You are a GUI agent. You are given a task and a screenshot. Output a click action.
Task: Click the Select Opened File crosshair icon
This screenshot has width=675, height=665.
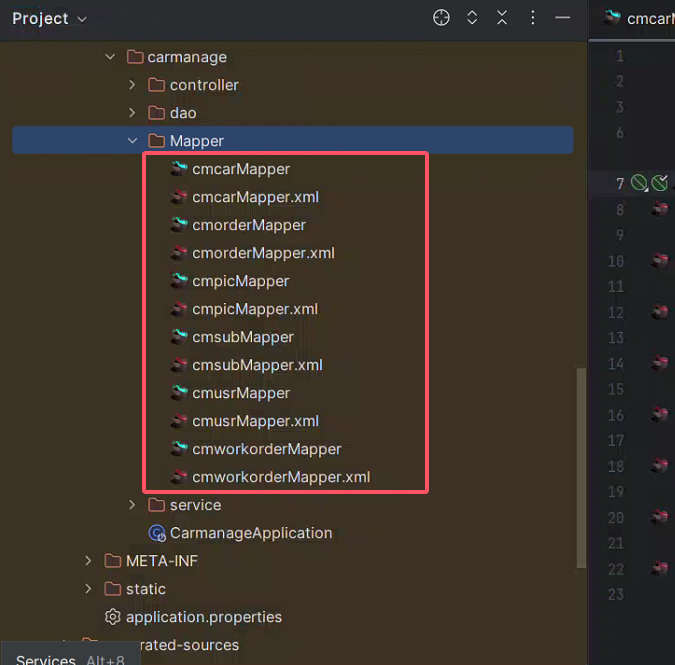[x=441, y=18]
